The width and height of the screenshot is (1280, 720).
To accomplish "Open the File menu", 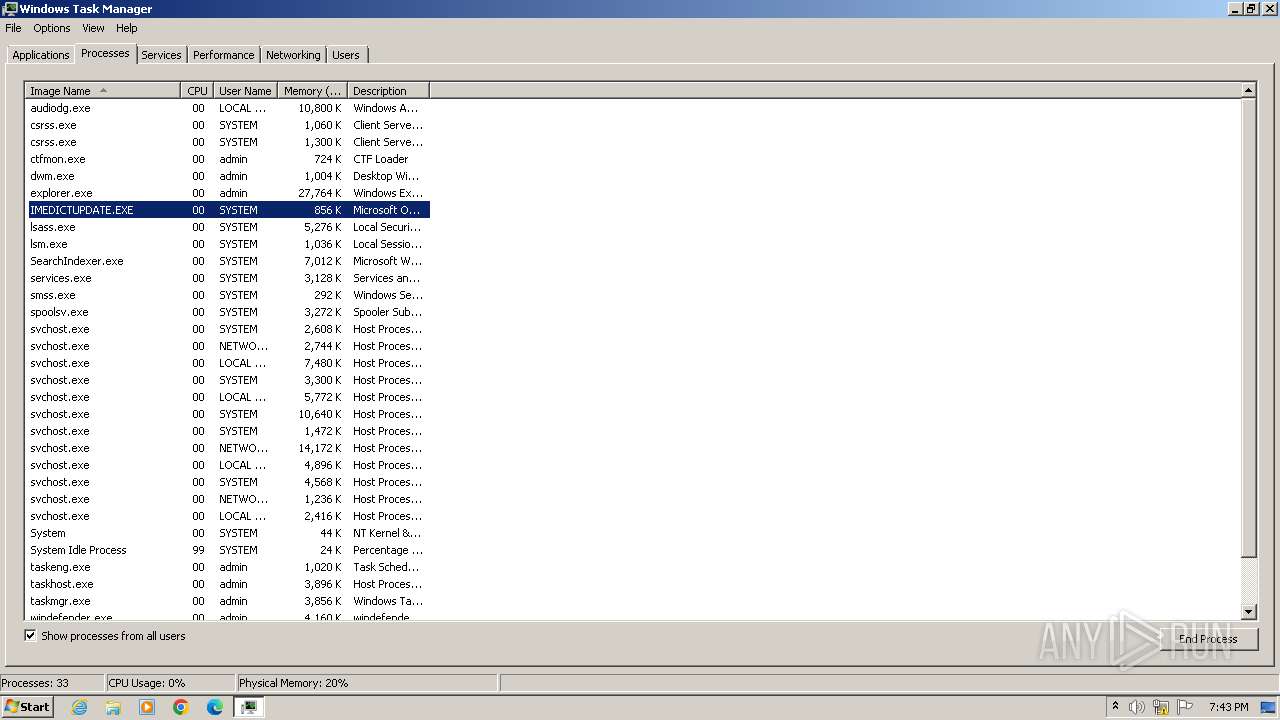I will pos(13,28).
